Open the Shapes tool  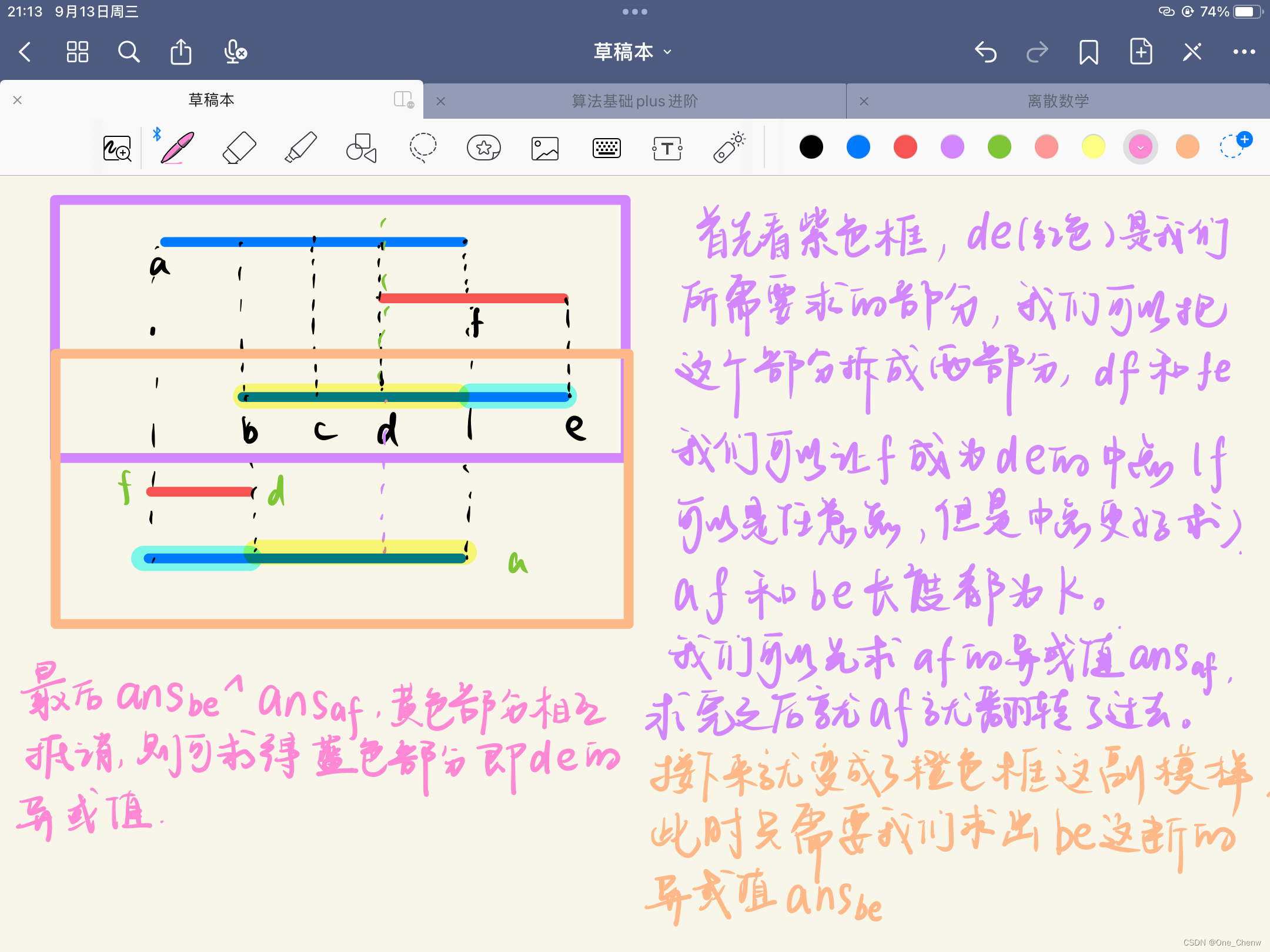[x=361, y=148]
